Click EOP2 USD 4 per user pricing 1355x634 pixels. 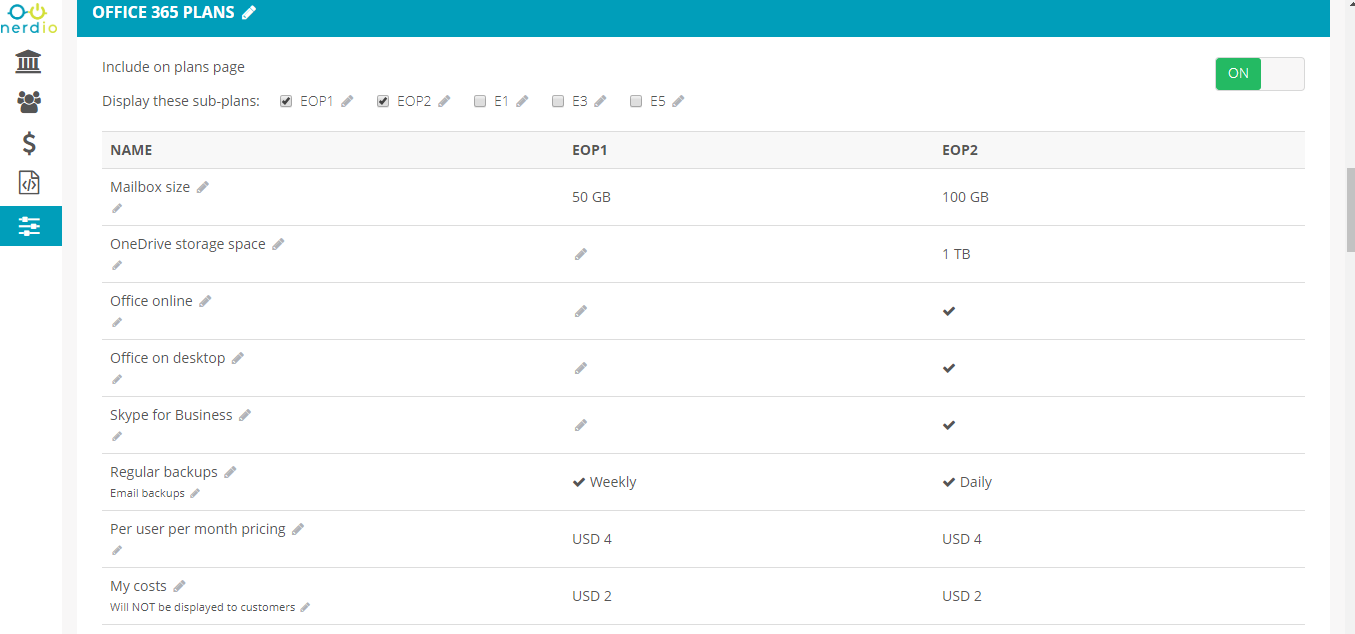(x=962, y=539)
